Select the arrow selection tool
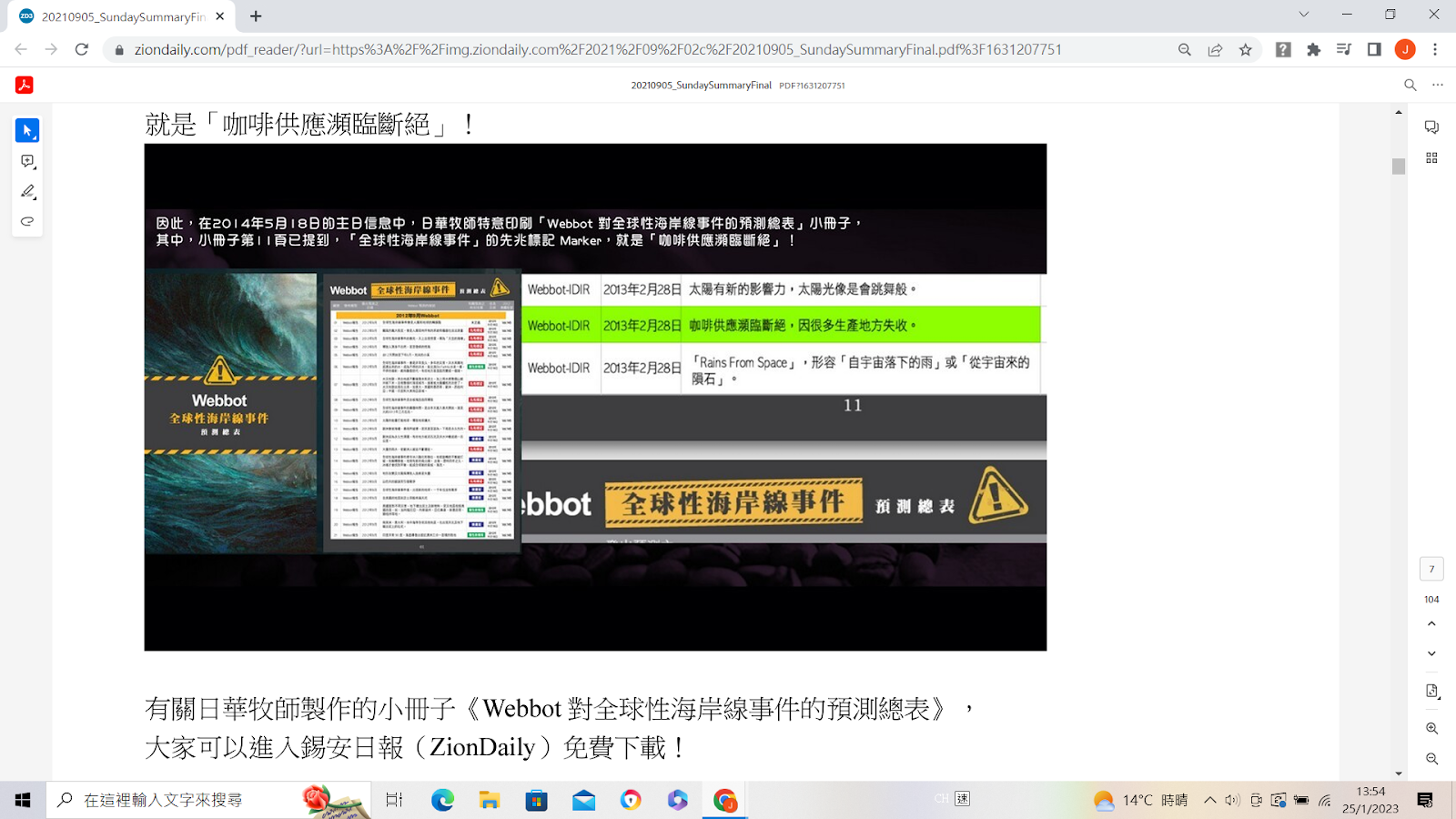 (27, 131)
